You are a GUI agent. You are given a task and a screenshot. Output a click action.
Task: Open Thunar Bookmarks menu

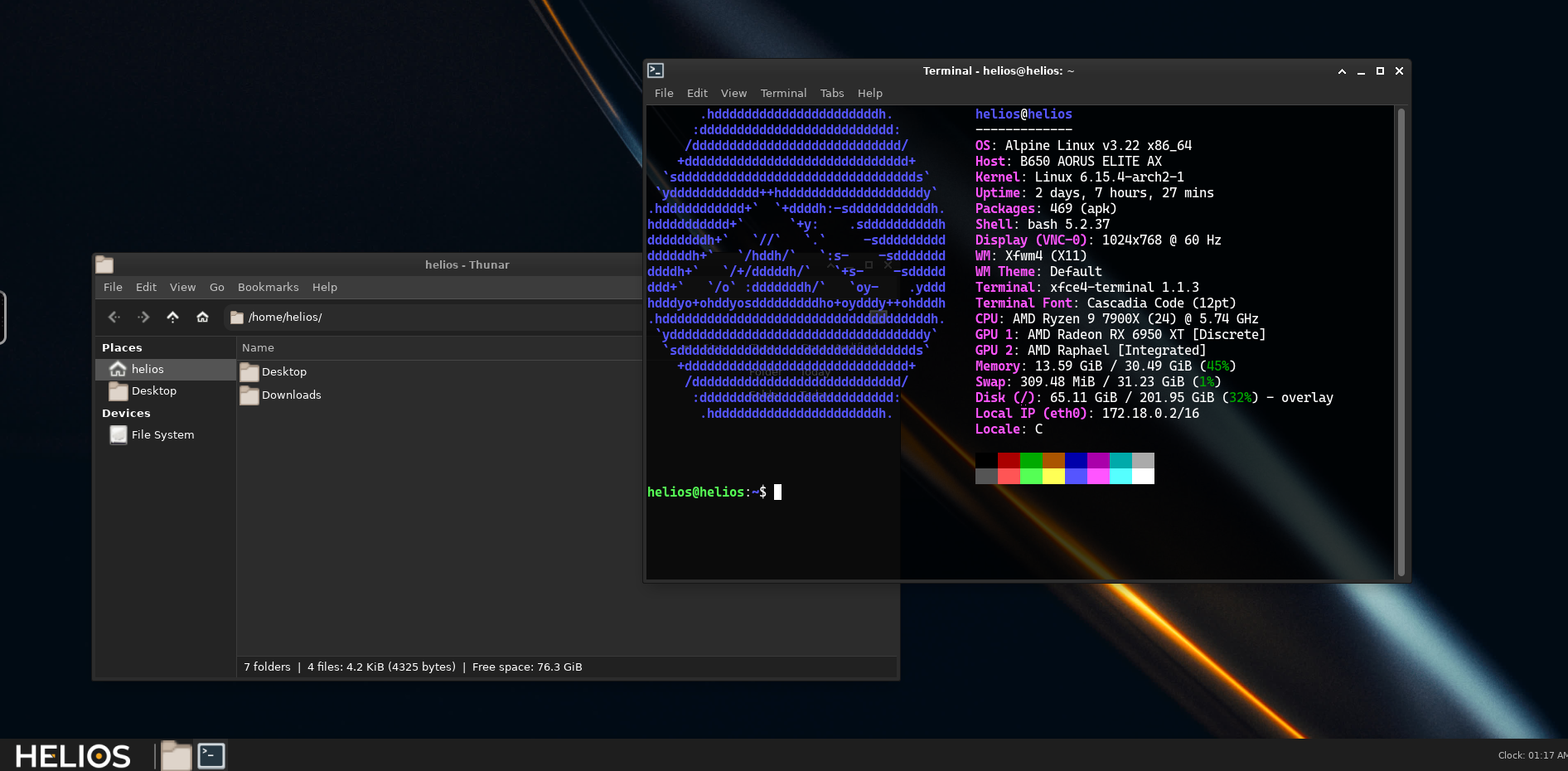[268, 287]
